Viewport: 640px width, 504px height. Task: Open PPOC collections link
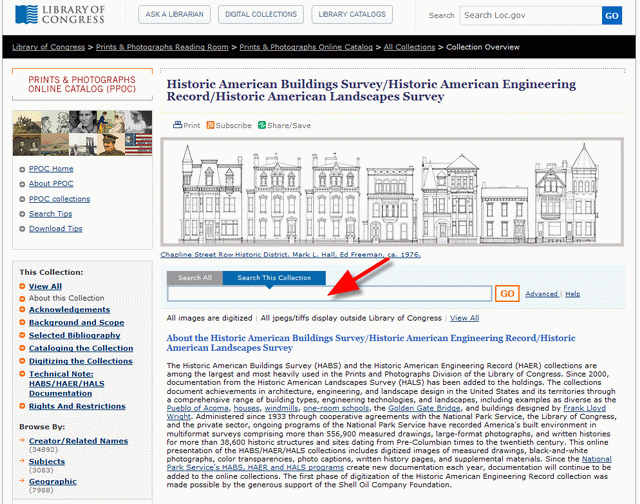point(59,199)
